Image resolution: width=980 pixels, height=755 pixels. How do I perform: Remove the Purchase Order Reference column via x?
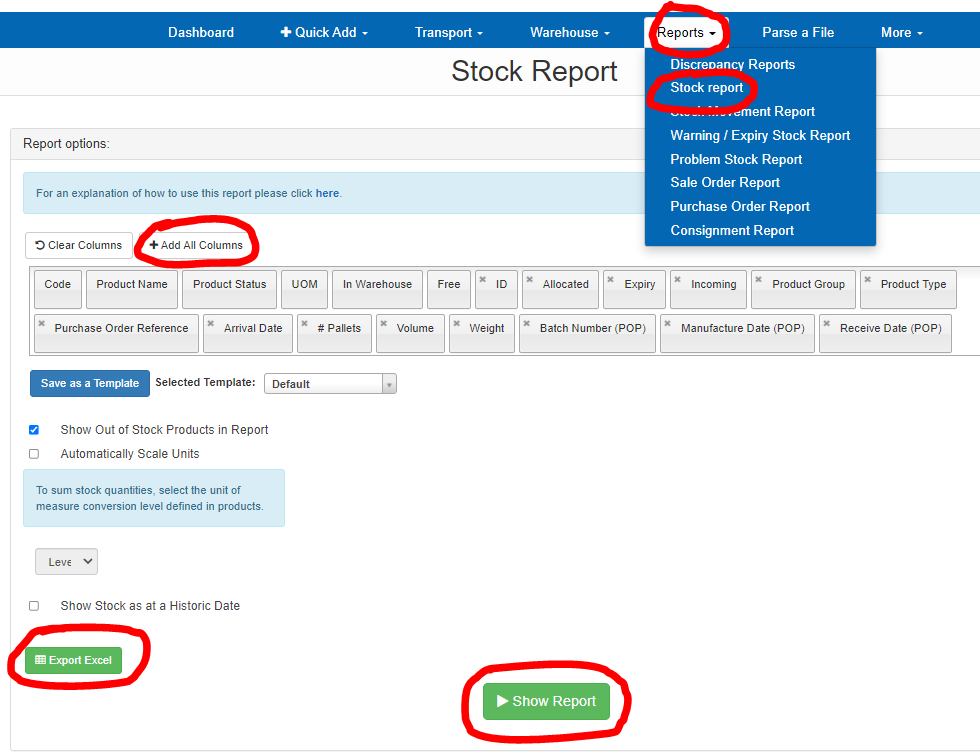(x=41, y=323)
